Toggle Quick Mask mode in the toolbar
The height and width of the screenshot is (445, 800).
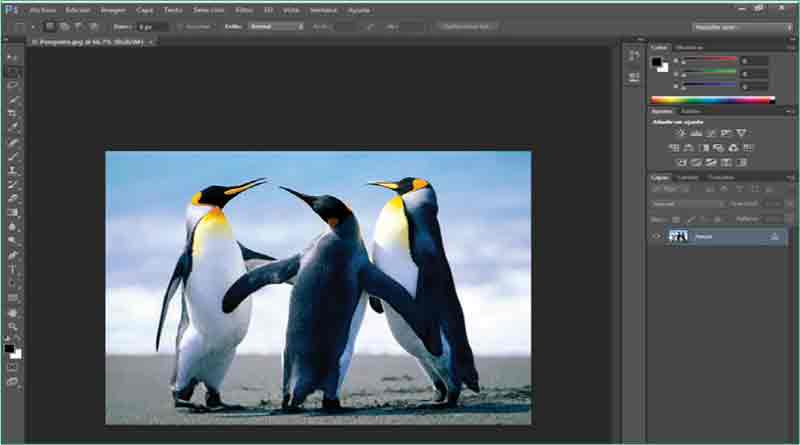click(13, 367)
